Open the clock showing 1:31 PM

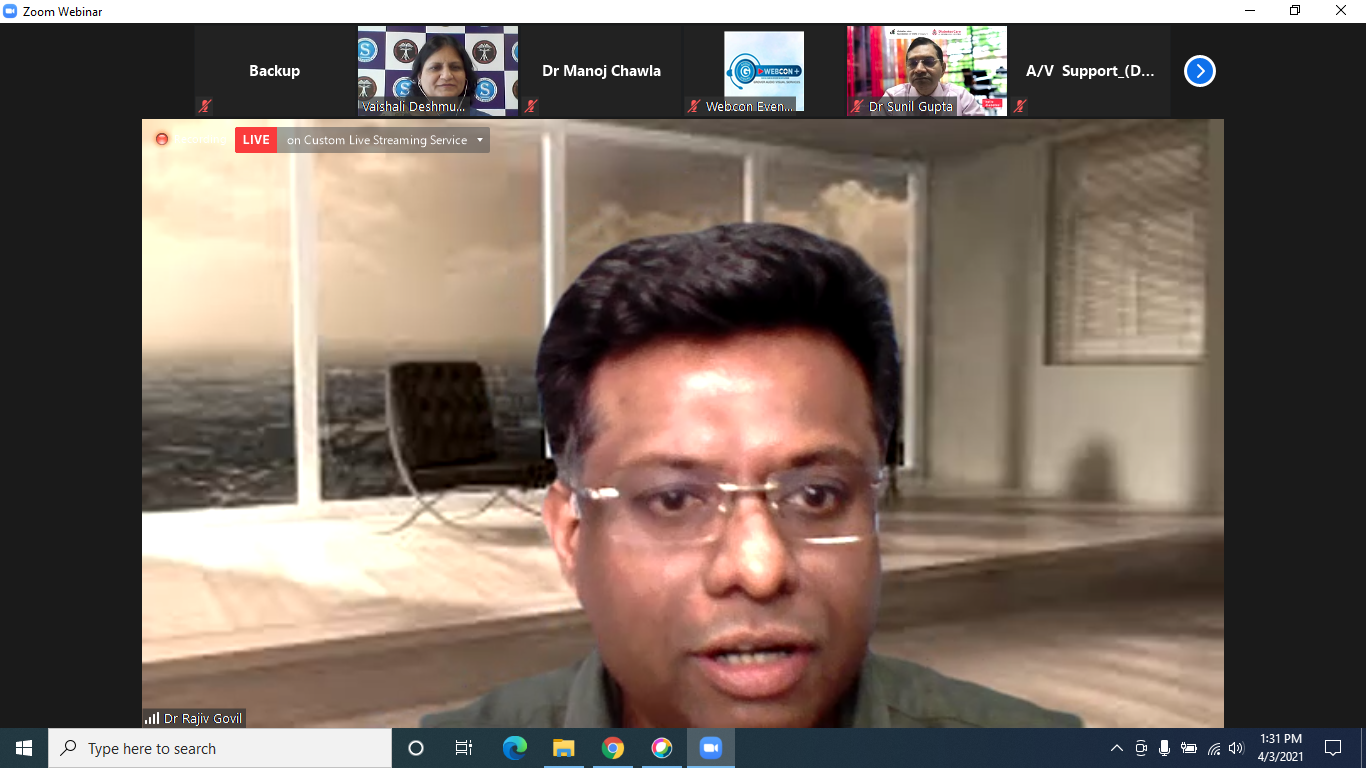(x=1280, y=748)
